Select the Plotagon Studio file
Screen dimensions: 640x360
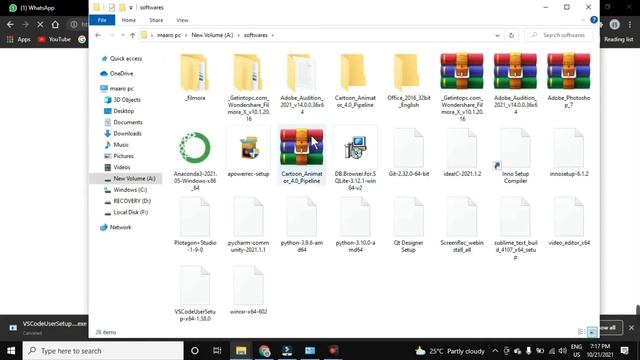click(x=195, y=225)
